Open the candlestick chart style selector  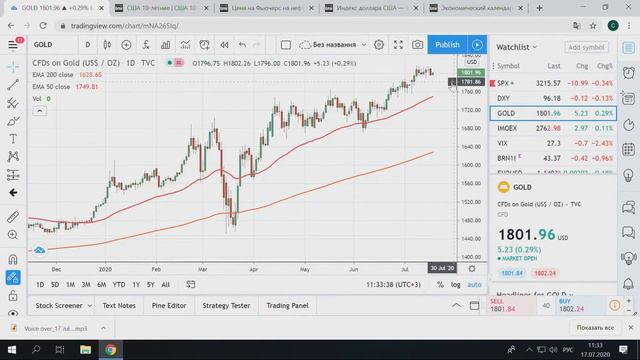click(x=107, y=45)
